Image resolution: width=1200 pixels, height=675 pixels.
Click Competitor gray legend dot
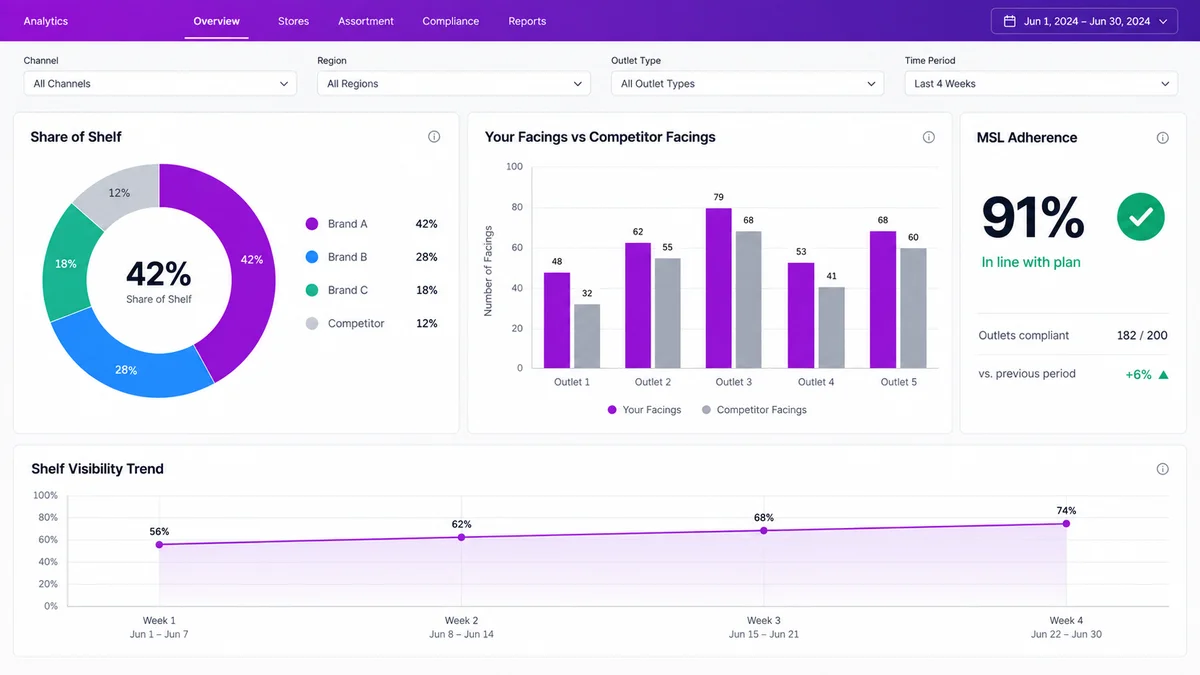click(x=312, y=323)
